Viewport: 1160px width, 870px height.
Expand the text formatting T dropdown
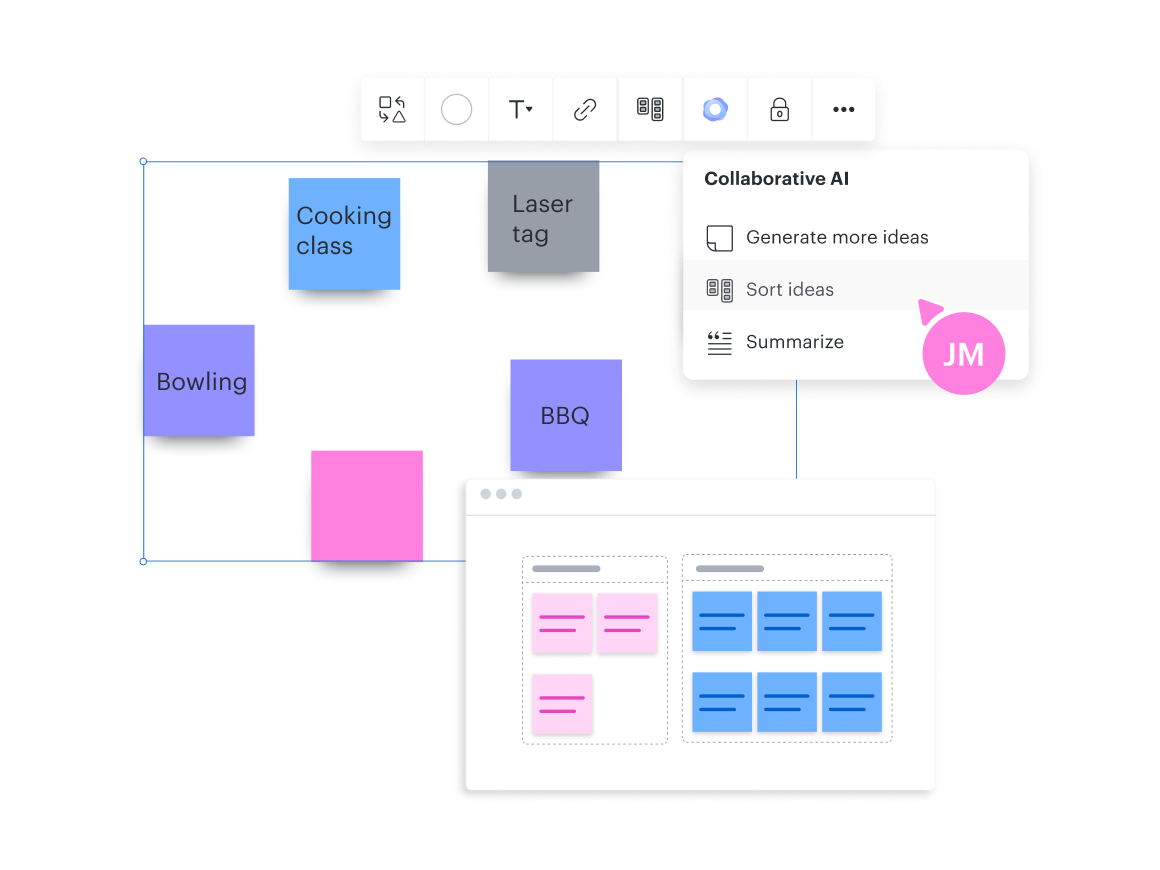(x=520, y=110)
